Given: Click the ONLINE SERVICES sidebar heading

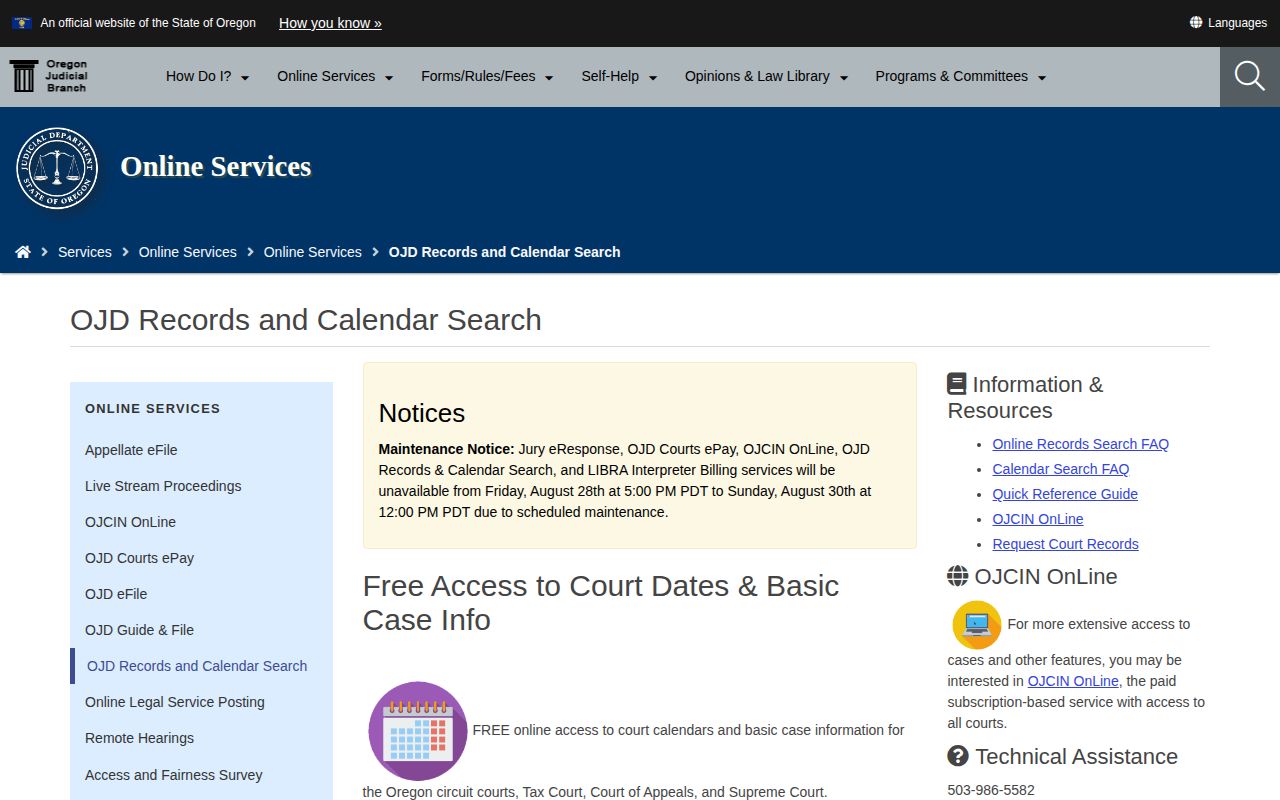Looking at the screenshot, I should [152, 408].
